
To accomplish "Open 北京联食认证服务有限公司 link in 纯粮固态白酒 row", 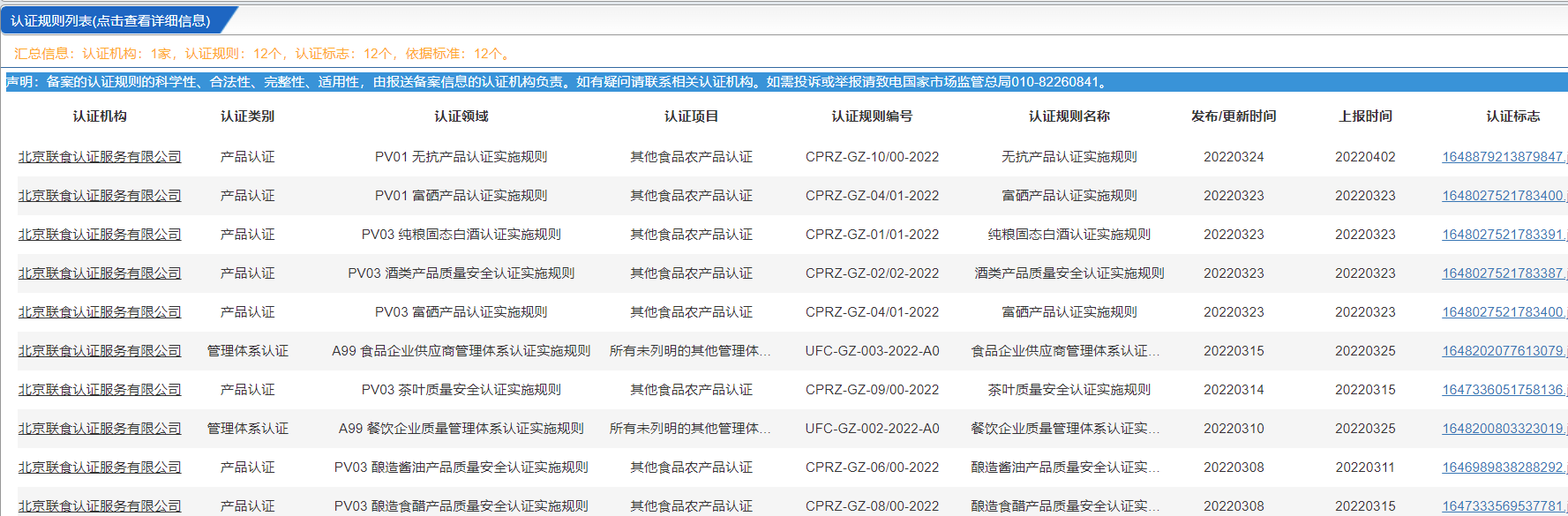I will click(x=100, y=235).
